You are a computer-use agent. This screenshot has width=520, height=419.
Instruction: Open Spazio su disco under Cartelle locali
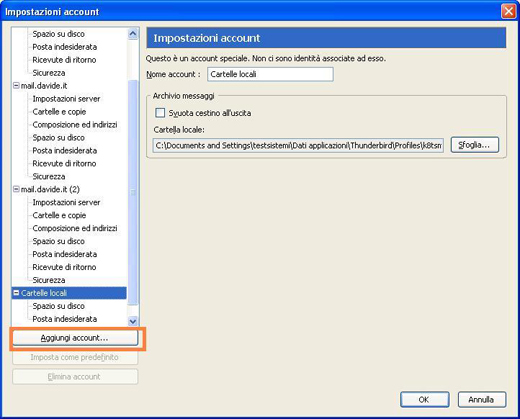click(58, 306)
